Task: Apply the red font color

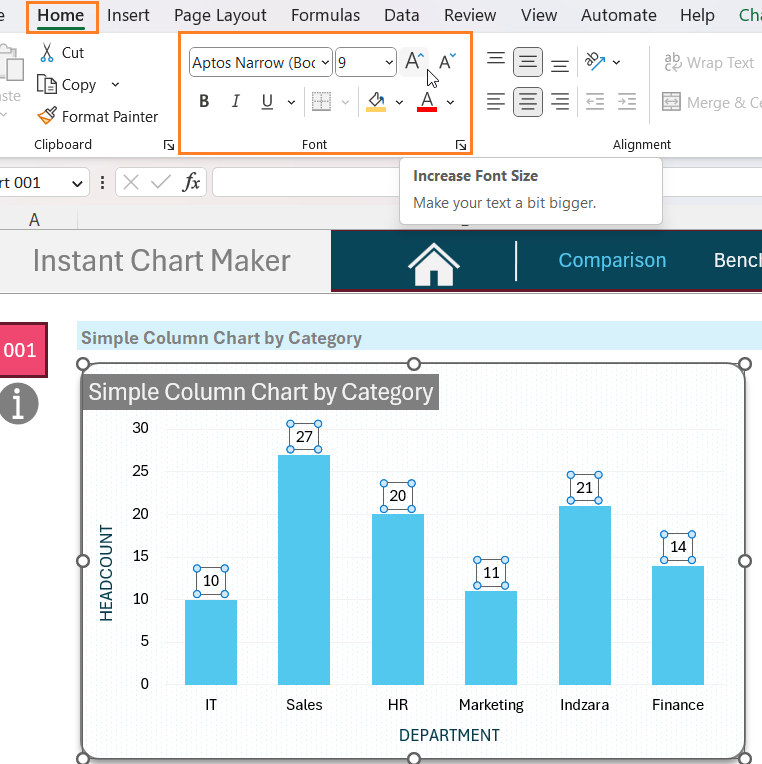Action: 427,101
